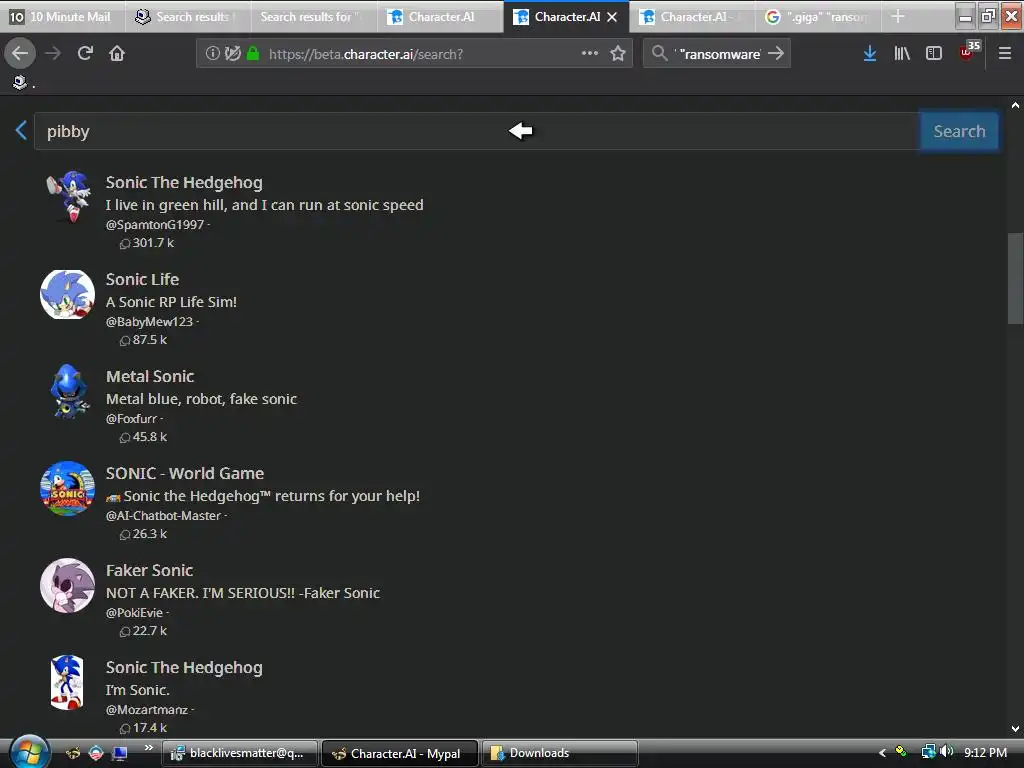This screenshot has height=768, width=1024.
Task: Open the Downloads taskbar window
Action: [x=560, y=753]
